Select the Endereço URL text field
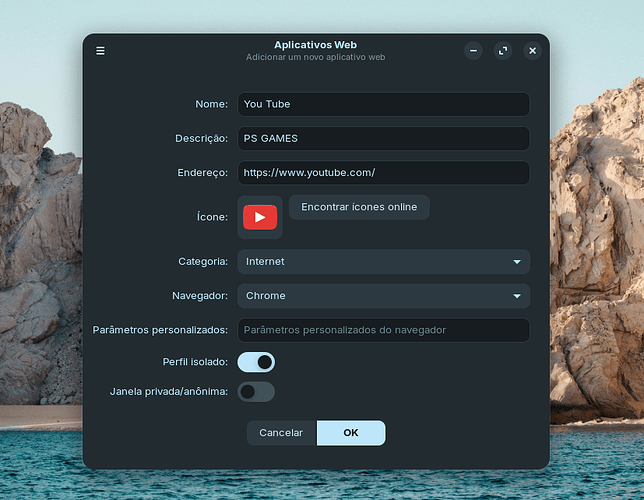The height and width of the screenshot is (500, 644). pyautogui.click(x=383, y=172)
